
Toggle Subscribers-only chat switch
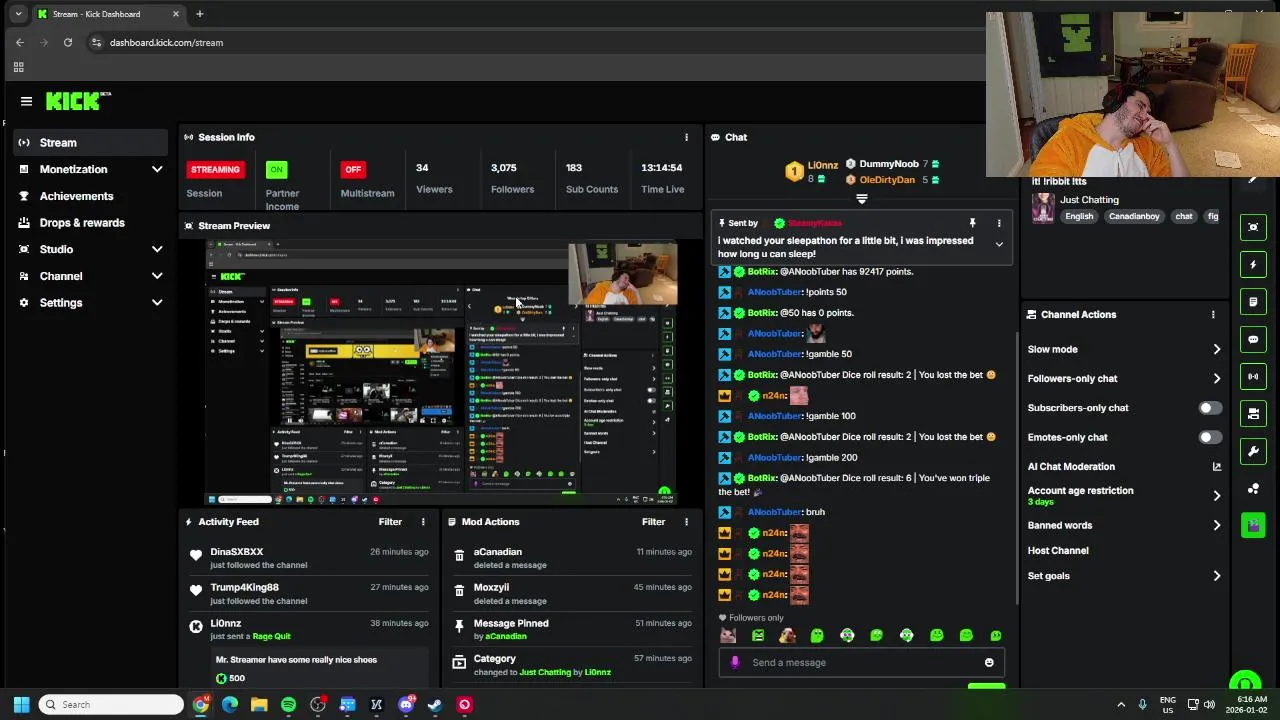1209,408
